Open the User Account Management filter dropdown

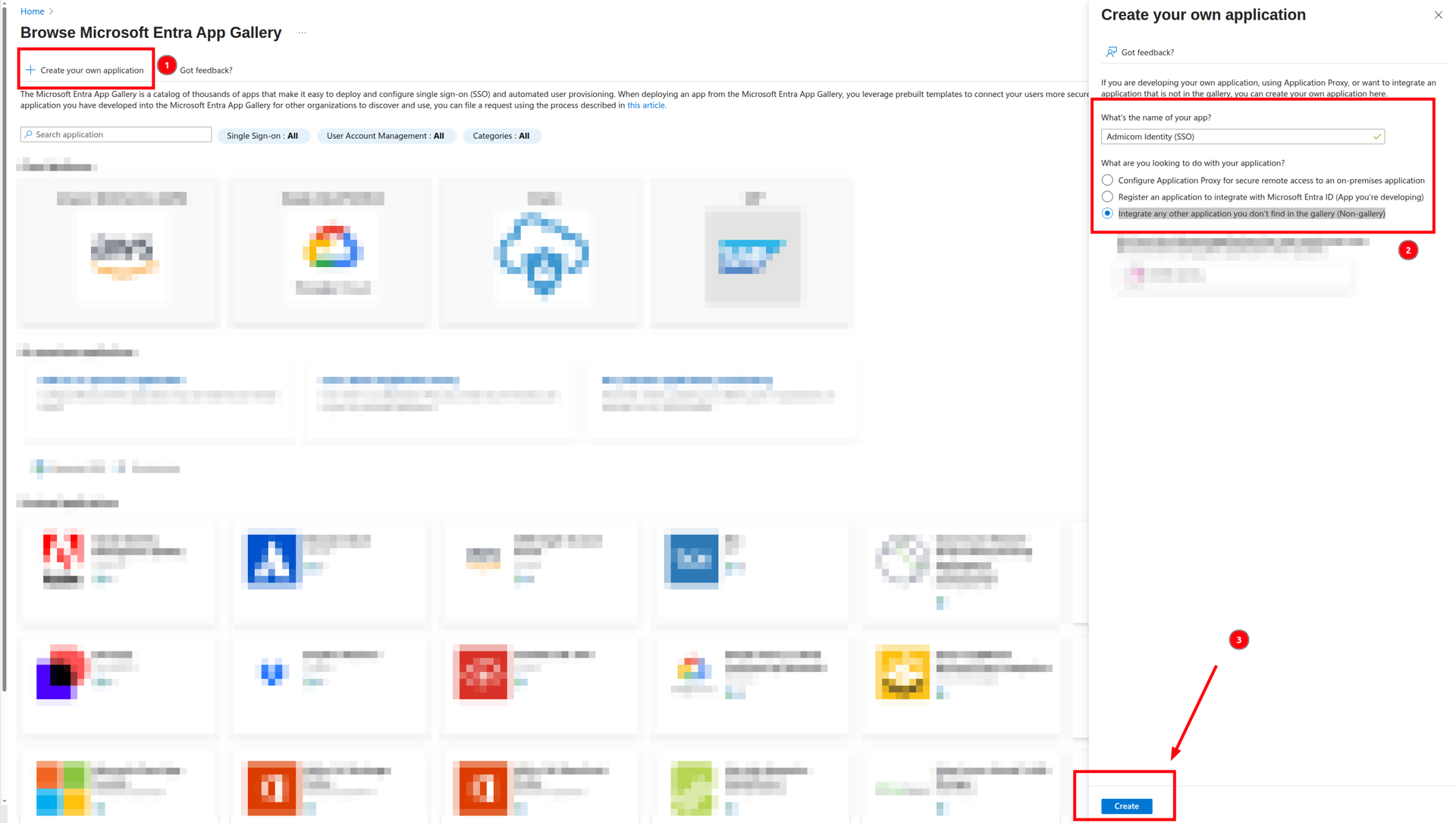click(385, 136)
